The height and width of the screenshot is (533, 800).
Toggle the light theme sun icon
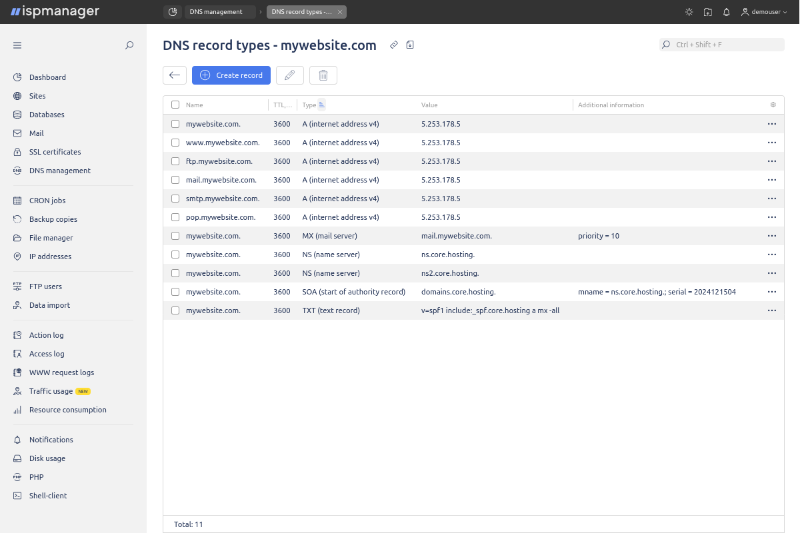point(688,12)
